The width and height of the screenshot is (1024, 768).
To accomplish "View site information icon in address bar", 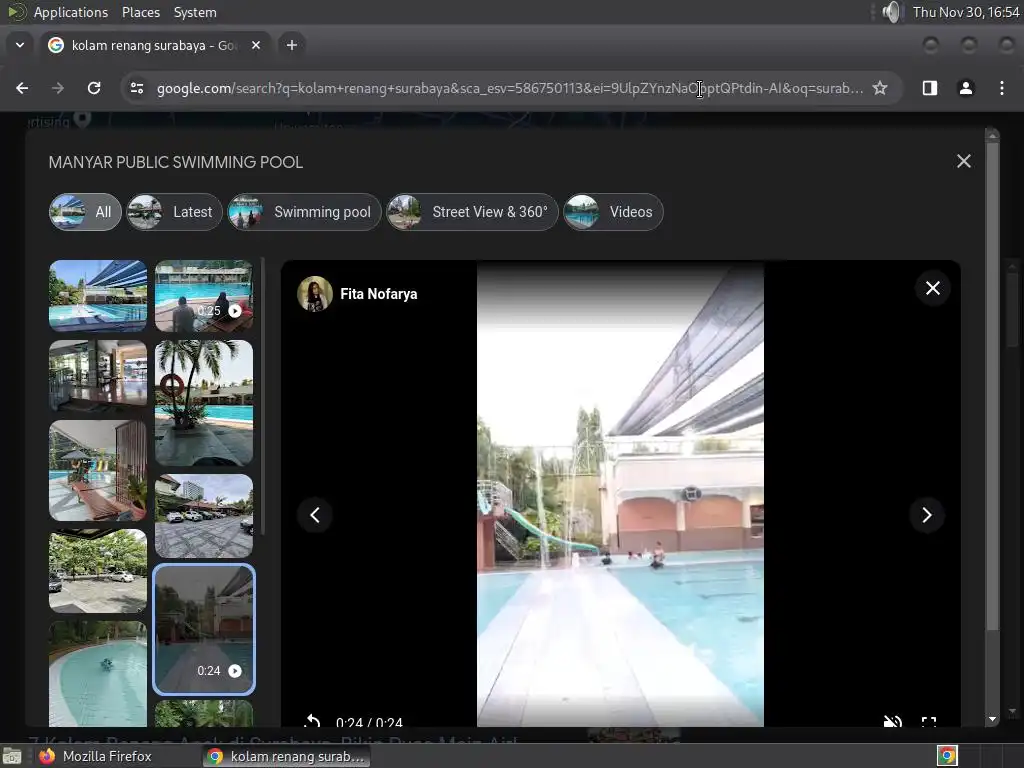I will (x=136, y=88).
